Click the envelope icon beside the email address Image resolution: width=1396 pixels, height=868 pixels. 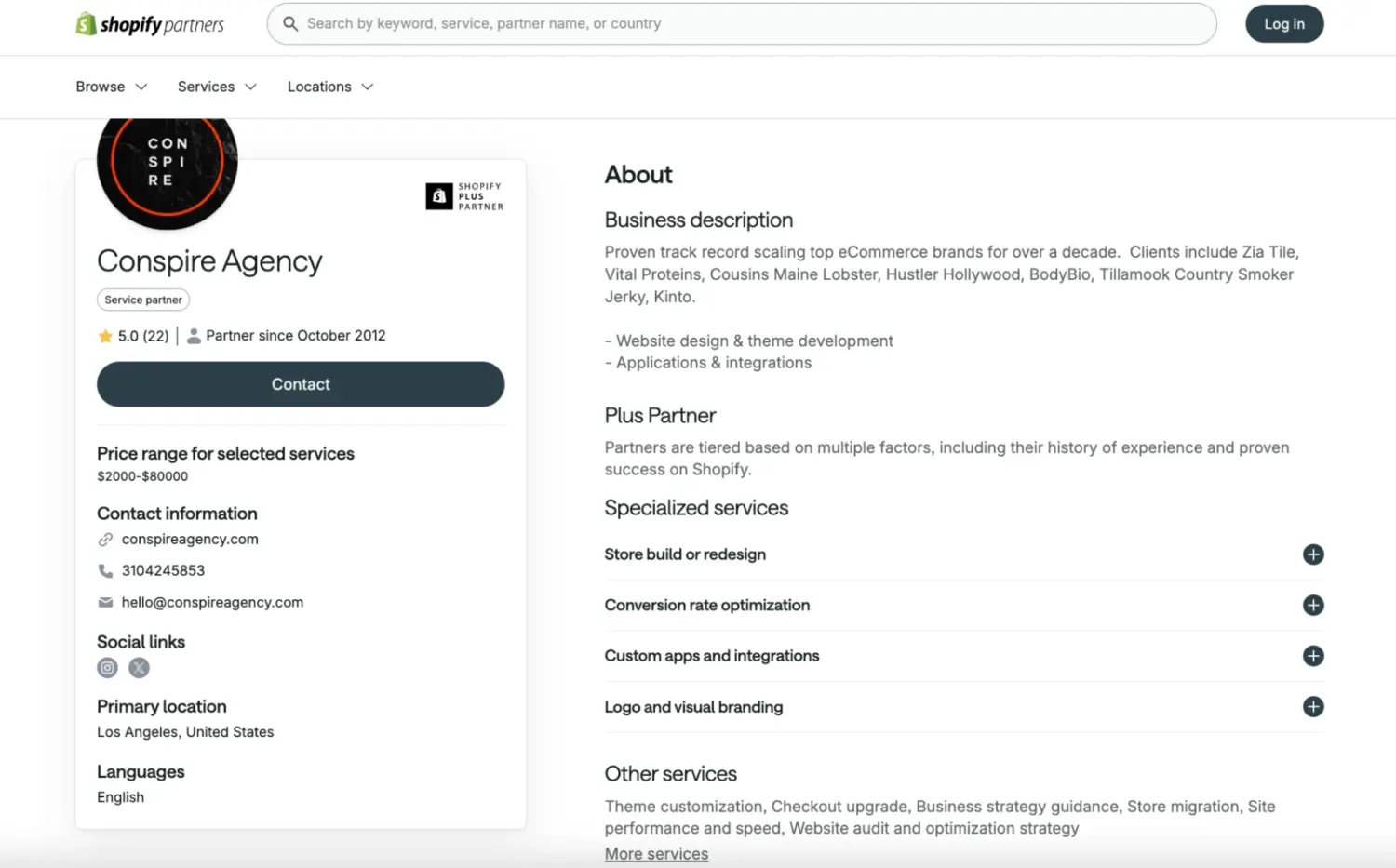(105, 602)
